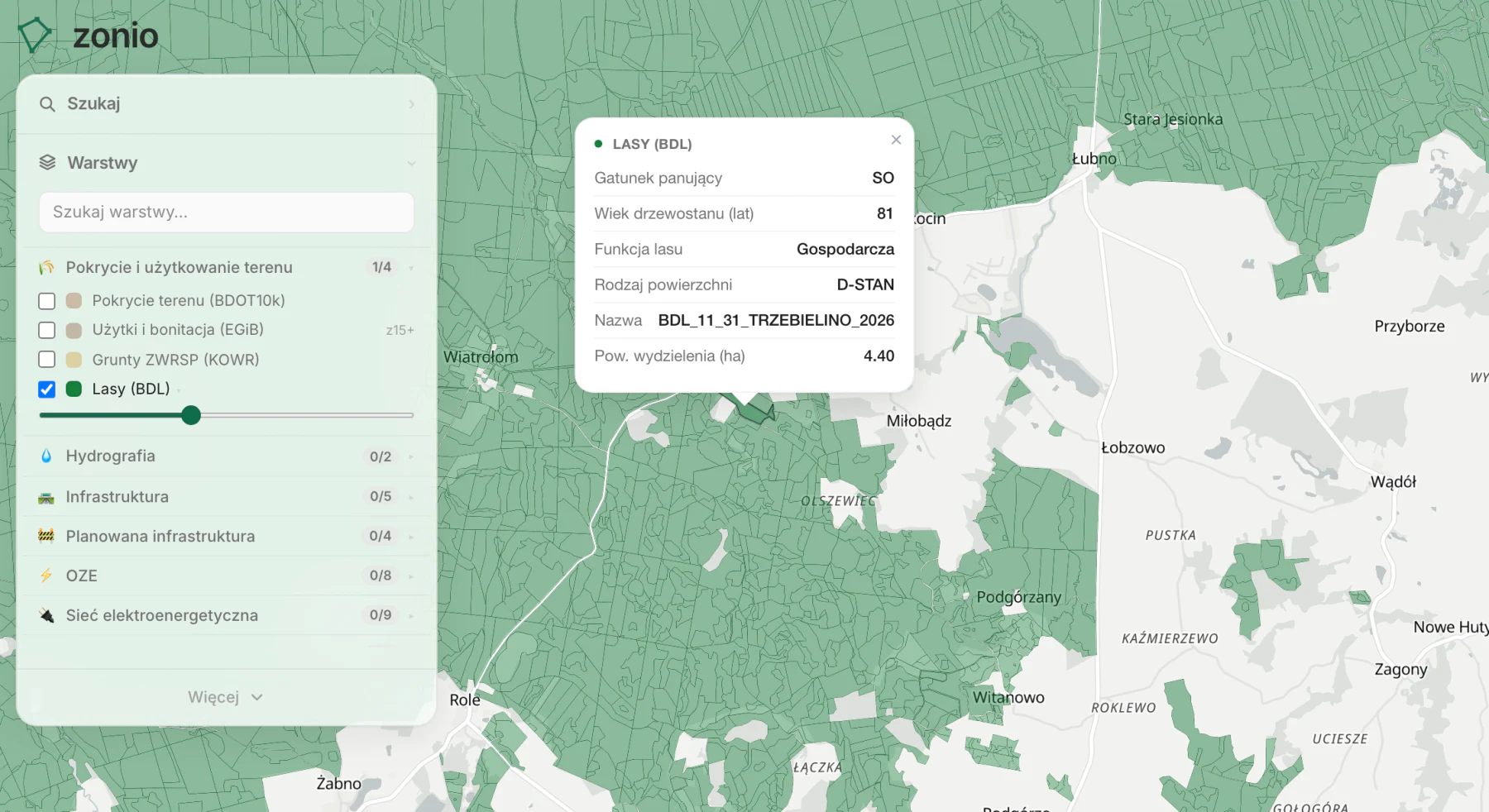Click the Sieć elektroenergetyczna plug icon
This screenshot has width=1489, height=812.
click(x=46, y=615)
